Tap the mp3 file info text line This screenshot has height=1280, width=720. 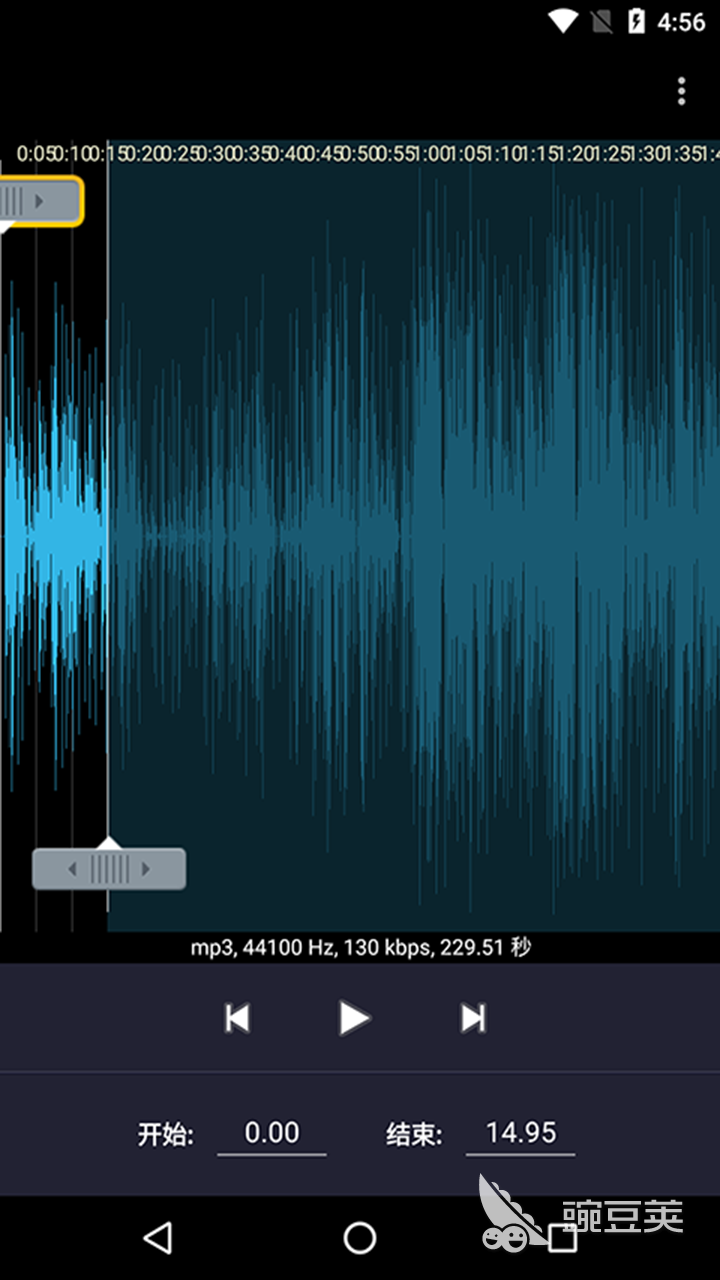(360, 947)
